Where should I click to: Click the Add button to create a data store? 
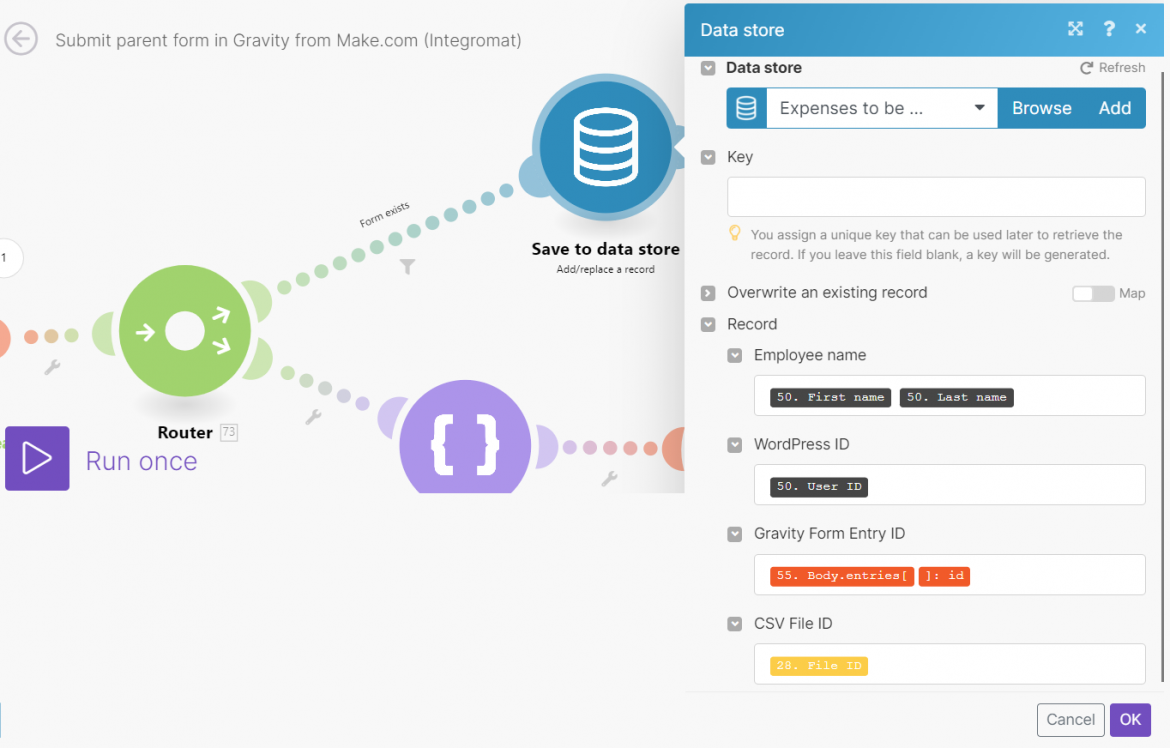tap(1115, 108)
